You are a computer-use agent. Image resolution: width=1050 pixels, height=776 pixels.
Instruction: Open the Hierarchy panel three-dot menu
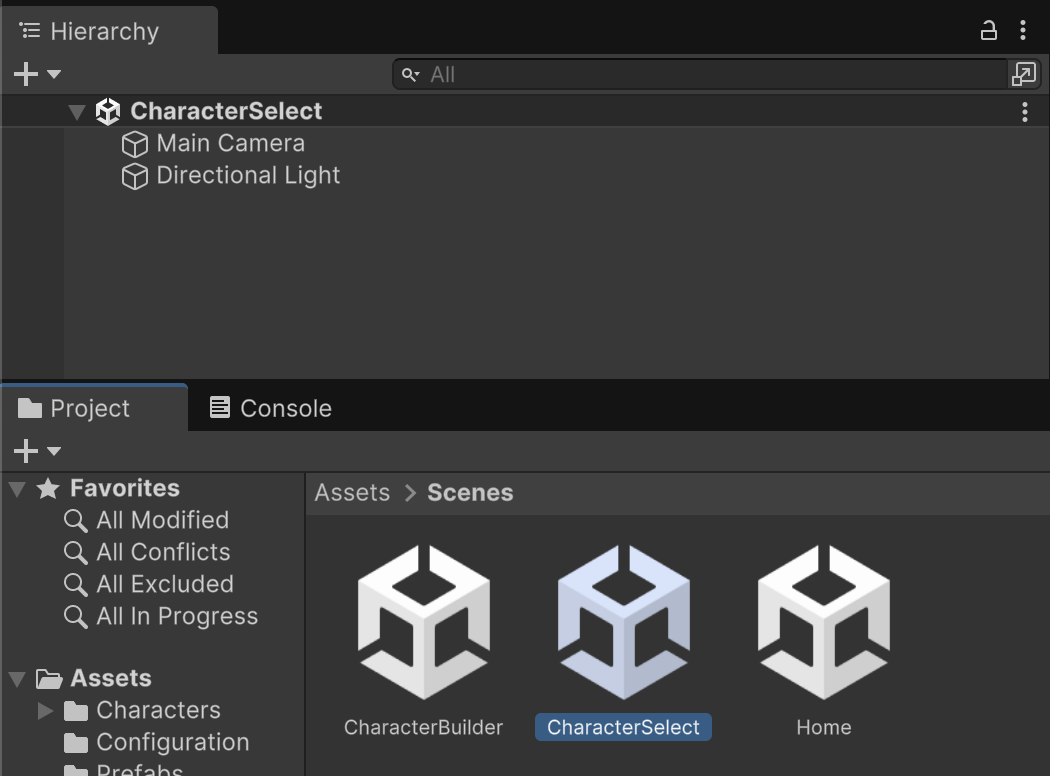(x=1022, y=30)
